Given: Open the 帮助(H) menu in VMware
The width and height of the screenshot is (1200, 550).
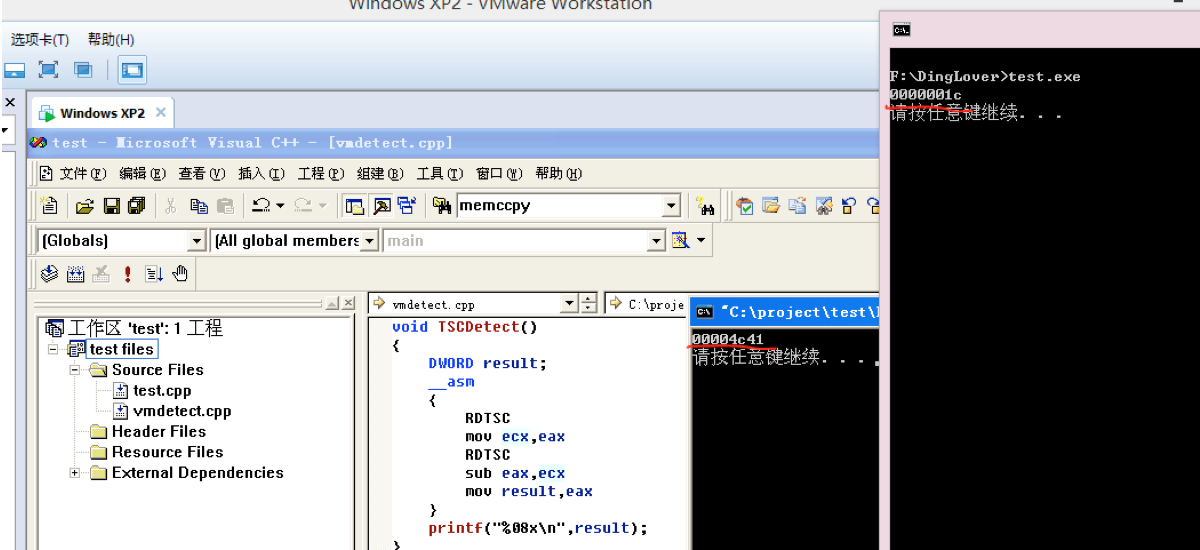Looking at the screenshot, I should click(x=111, y=40).
